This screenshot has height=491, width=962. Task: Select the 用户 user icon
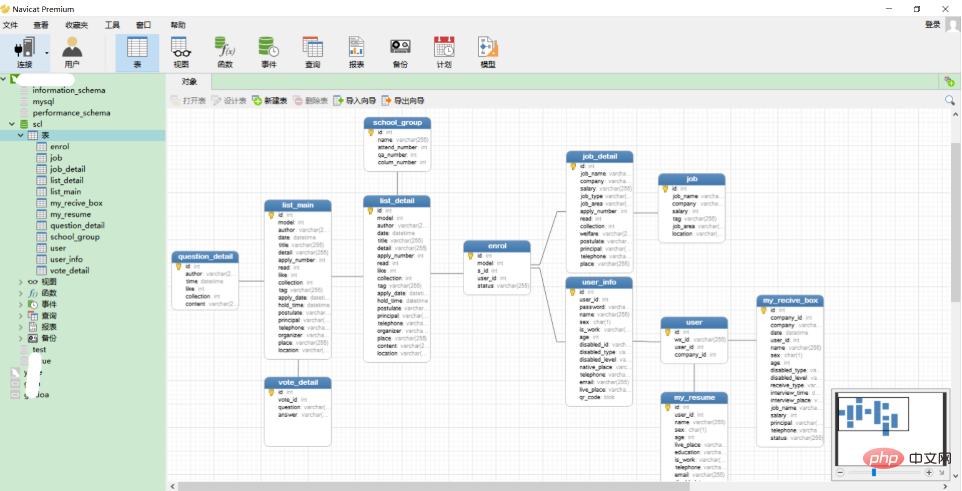[x=72, y=53]
